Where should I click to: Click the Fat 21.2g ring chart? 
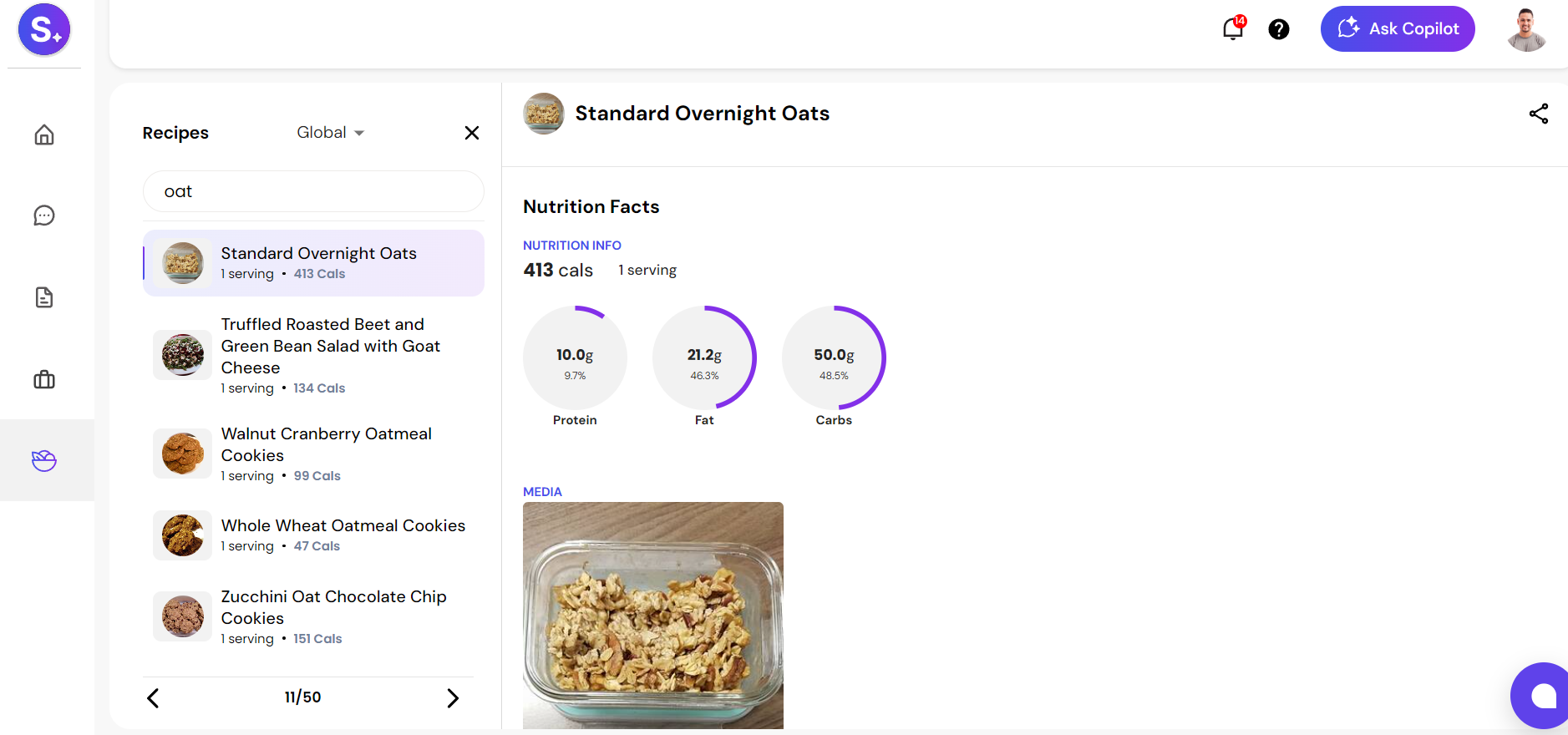(x=704, y=357)
